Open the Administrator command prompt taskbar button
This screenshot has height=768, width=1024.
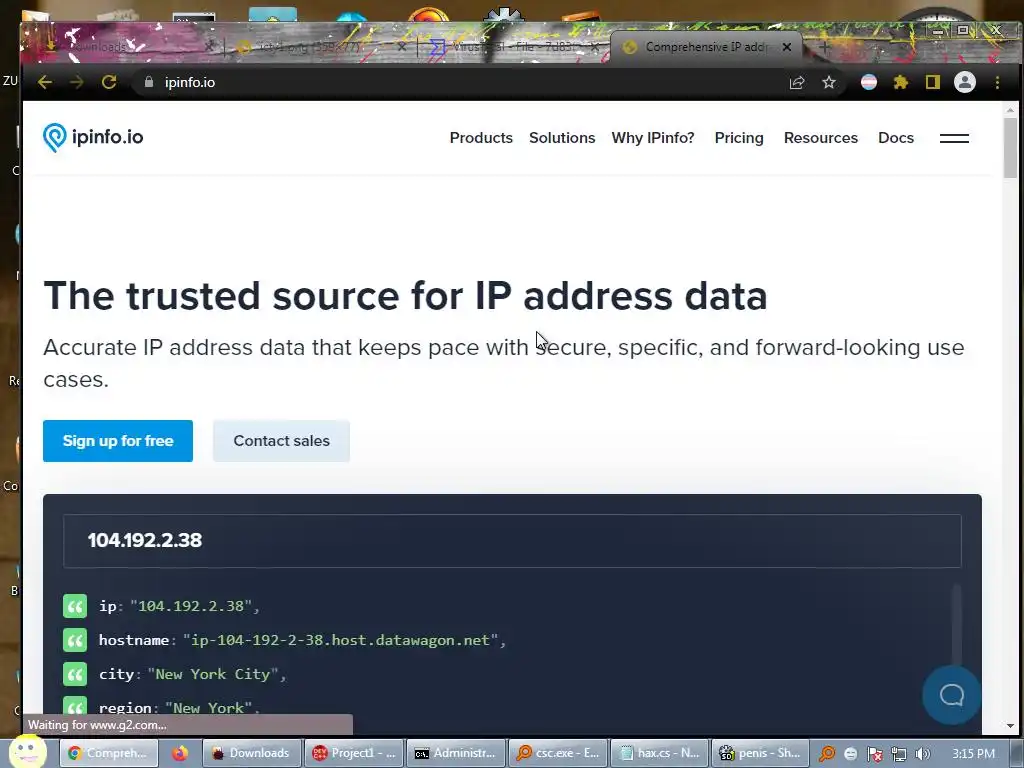tap(456, 753)
